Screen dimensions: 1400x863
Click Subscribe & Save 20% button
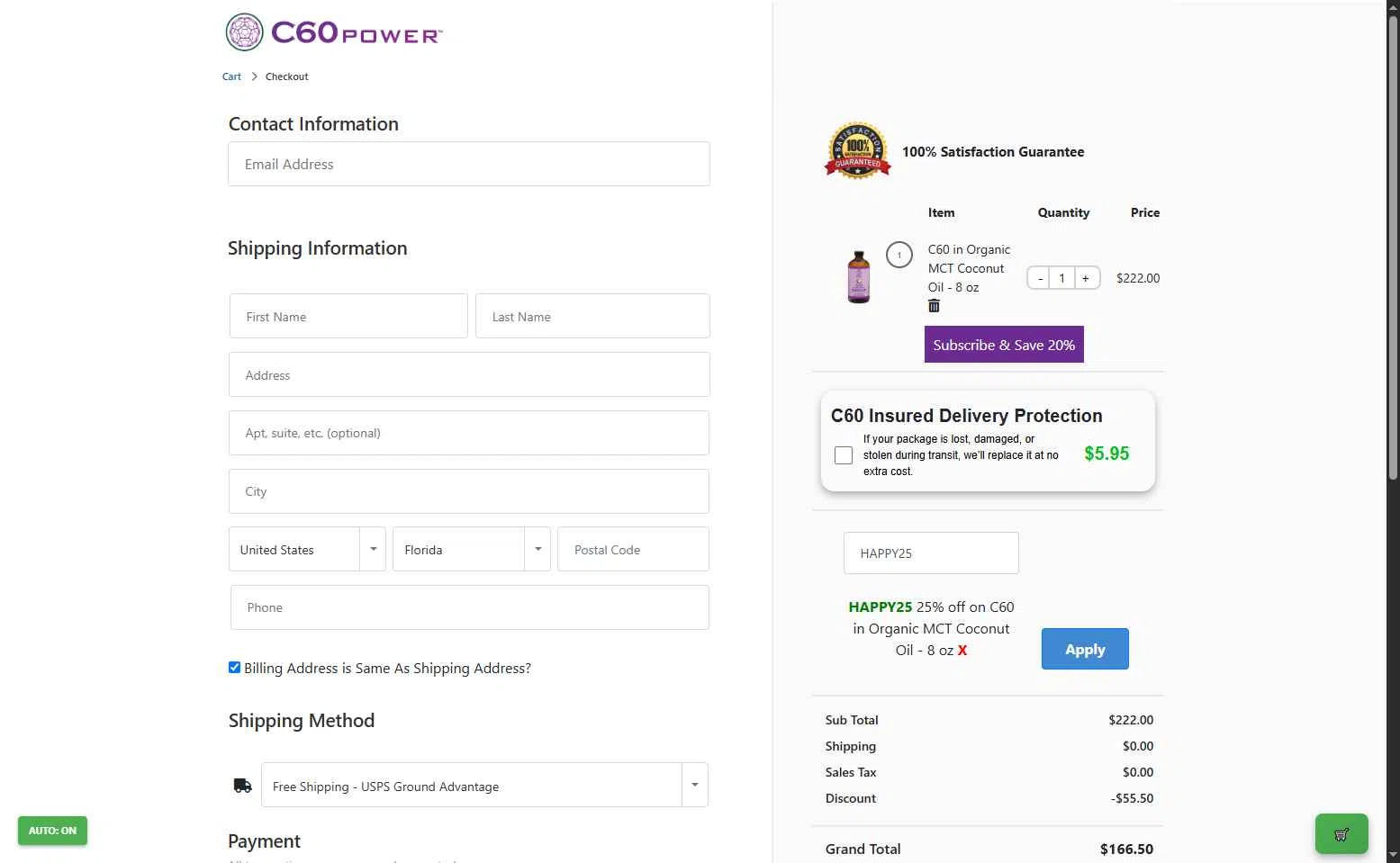1004,345
